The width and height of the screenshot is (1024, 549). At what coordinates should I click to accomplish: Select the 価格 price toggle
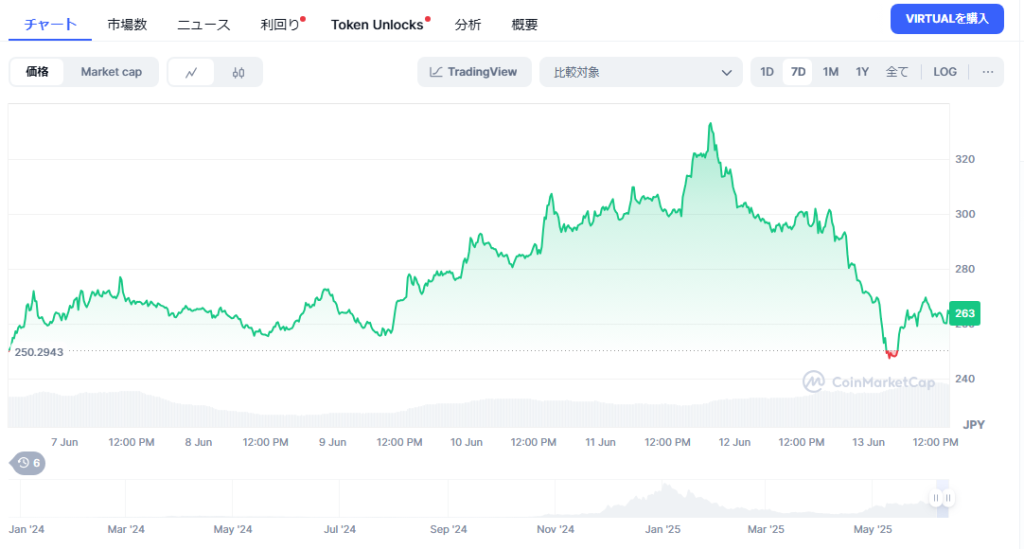[x=37, y=72]
